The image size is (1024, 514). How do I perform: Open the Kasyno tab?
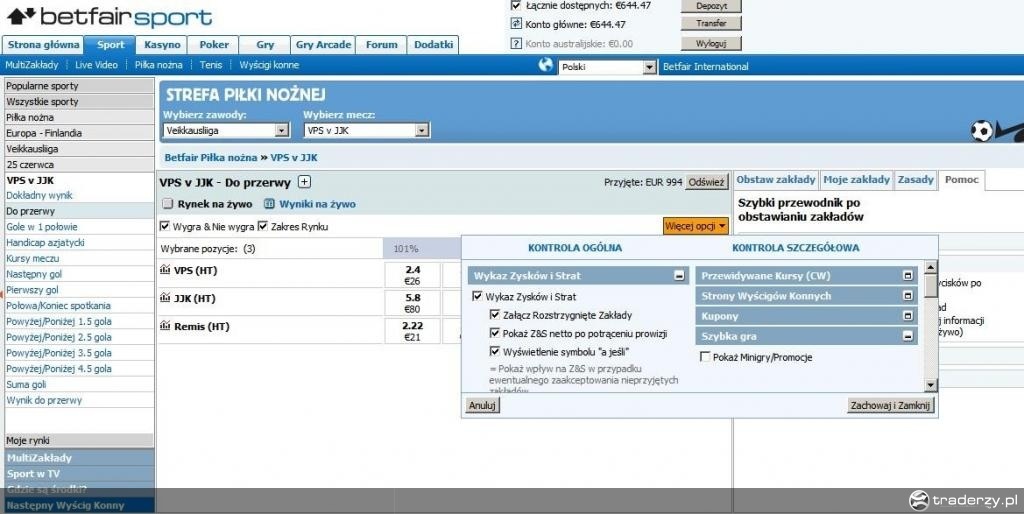(162, 45)
